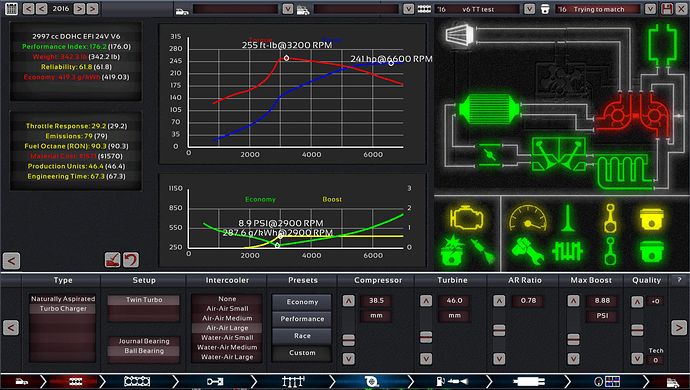Click the air filter cone icon
The height and width of the screenshot is (390, 690).
point(460,34)
